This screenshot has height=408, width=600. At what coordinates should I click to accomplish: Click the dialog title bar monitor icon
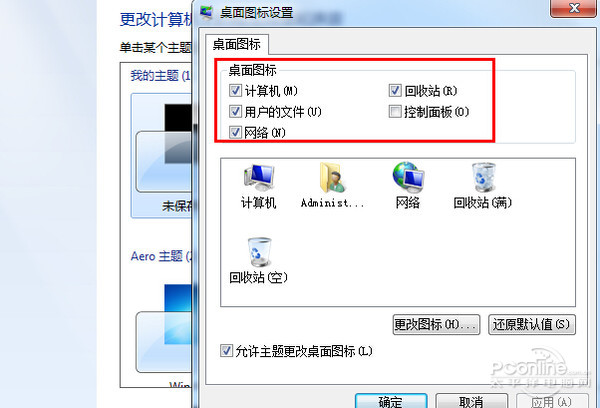(x=206, y=13)
